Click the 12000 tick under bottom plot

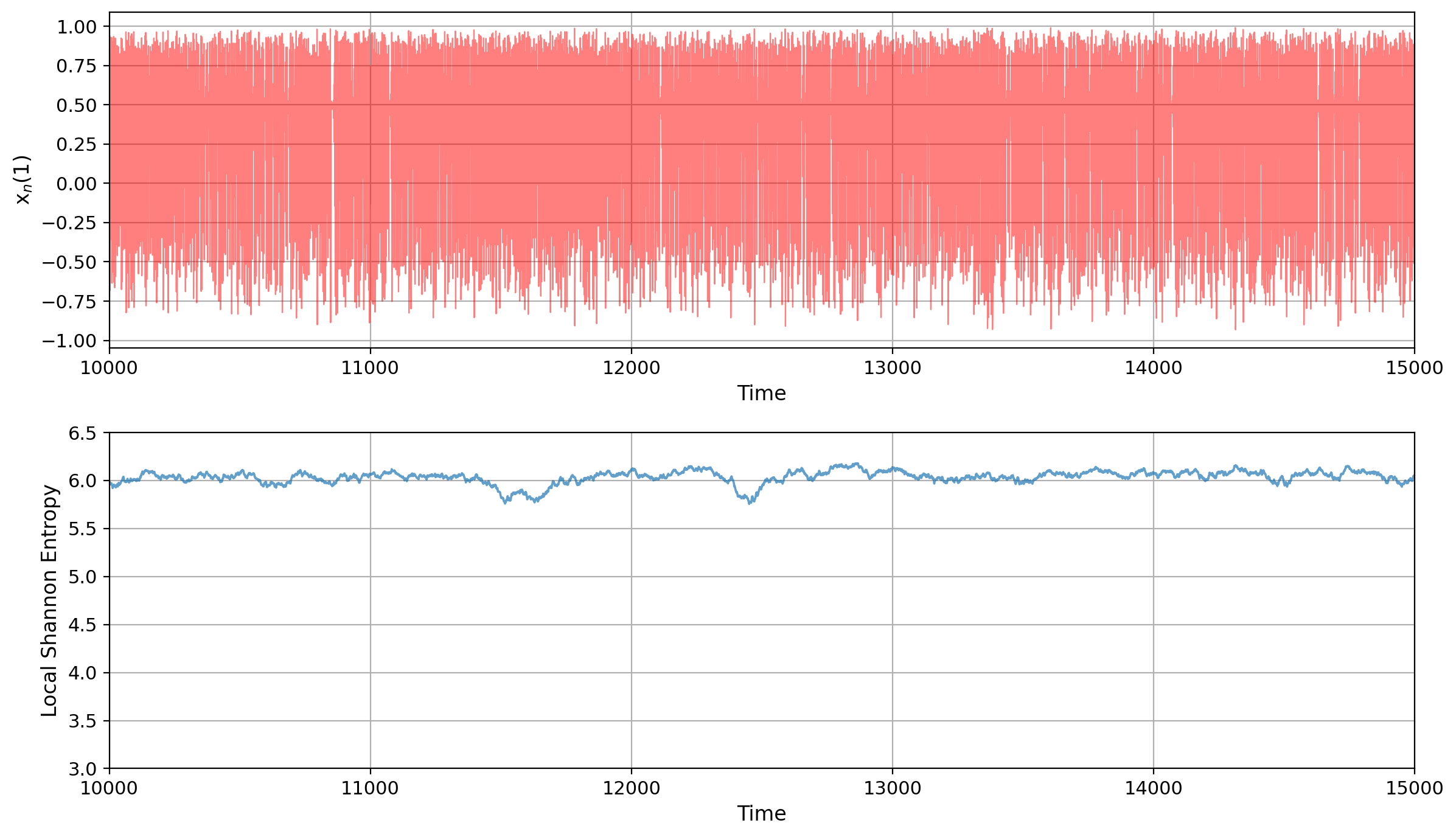pos(631,788)
